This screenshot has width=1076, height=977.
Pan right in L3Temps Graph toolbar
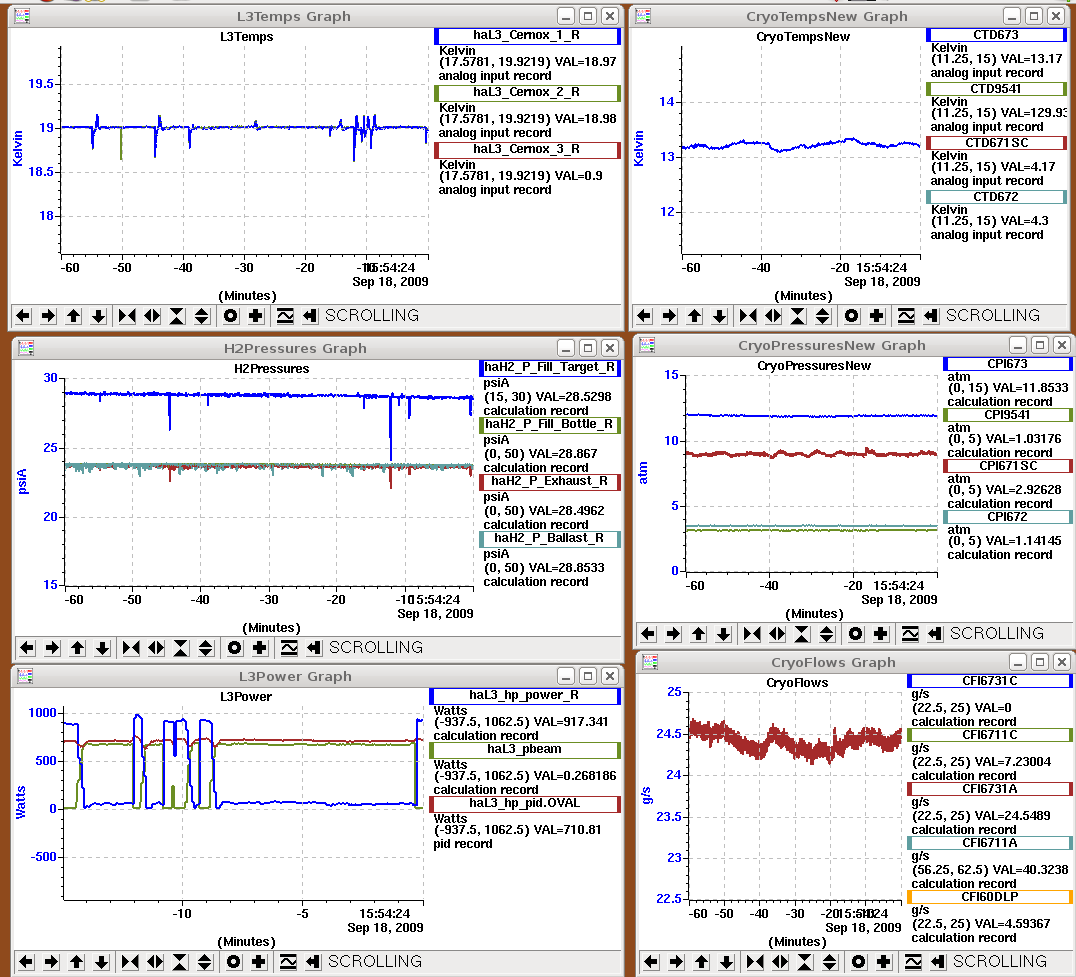coord(48,316)
